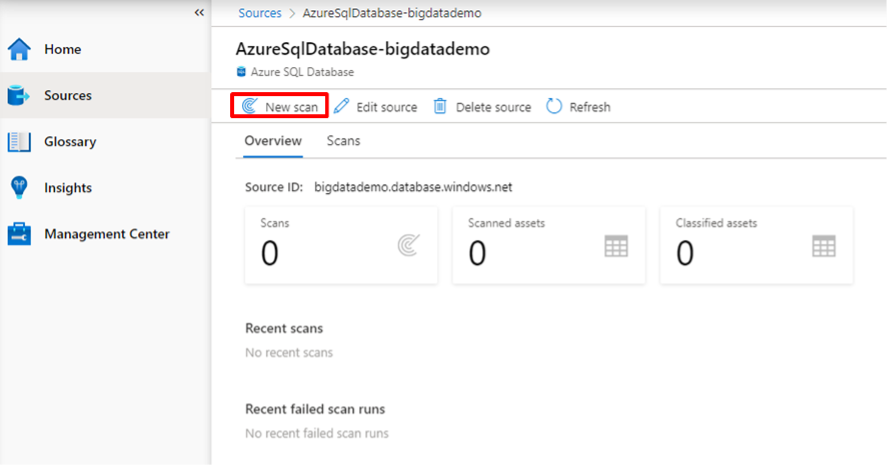Viewport: 889px width, 466px height.
Task: Click the Recent scans heading
Action: (284, 328)
